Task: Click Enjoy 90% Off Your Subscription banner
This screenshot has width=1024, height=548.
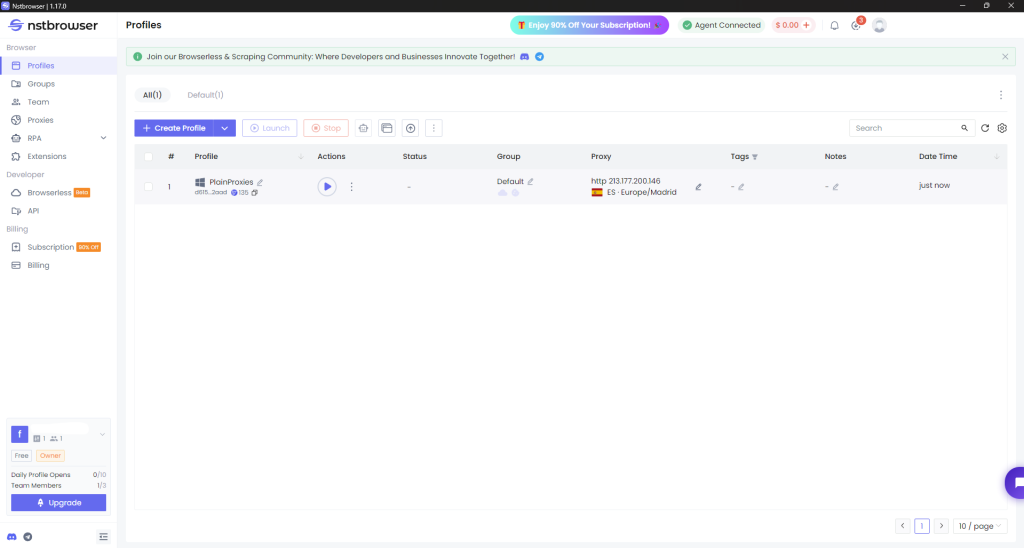Action: (589, 25)
